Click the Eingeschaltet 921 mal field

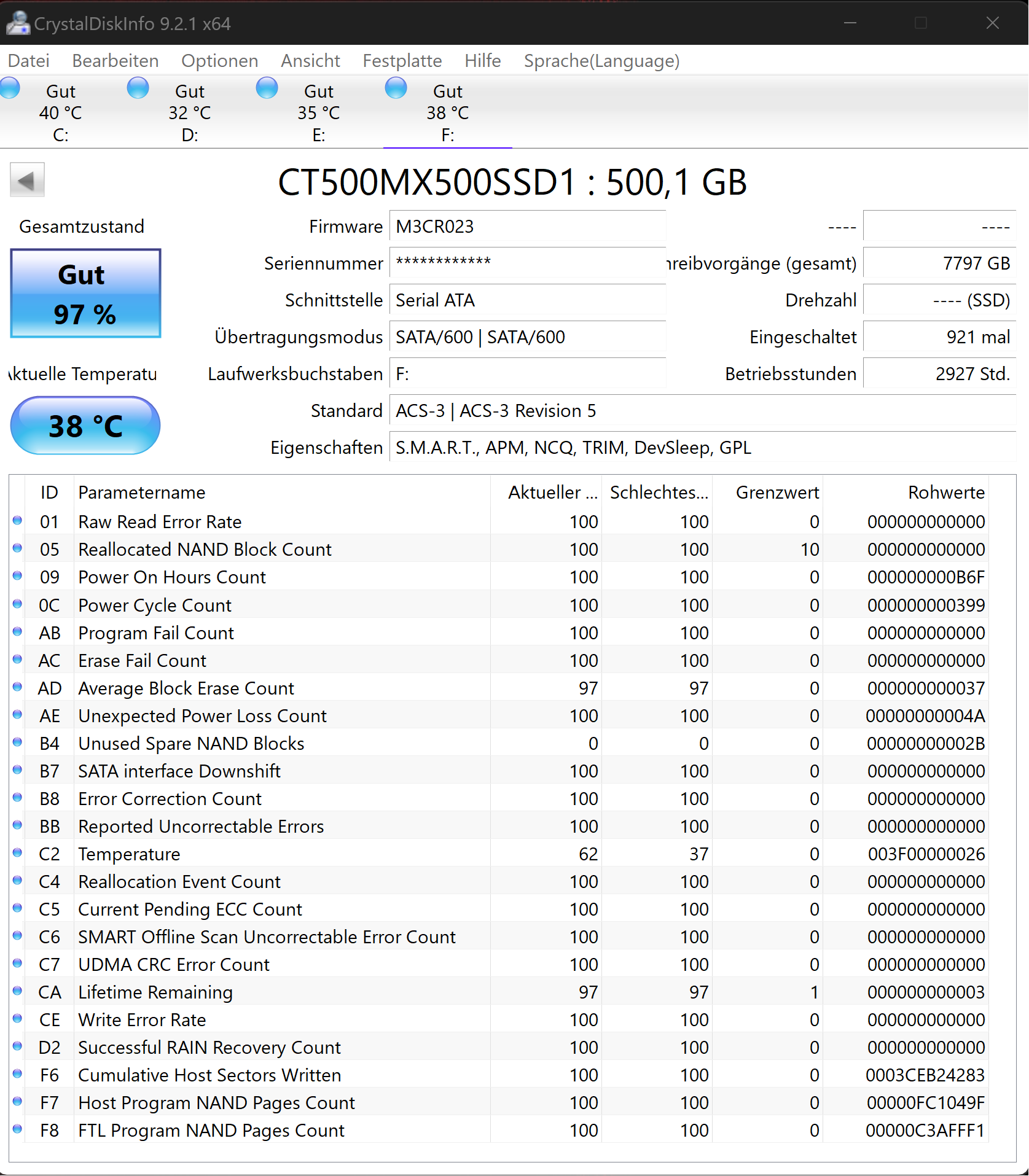pos(940,337)
